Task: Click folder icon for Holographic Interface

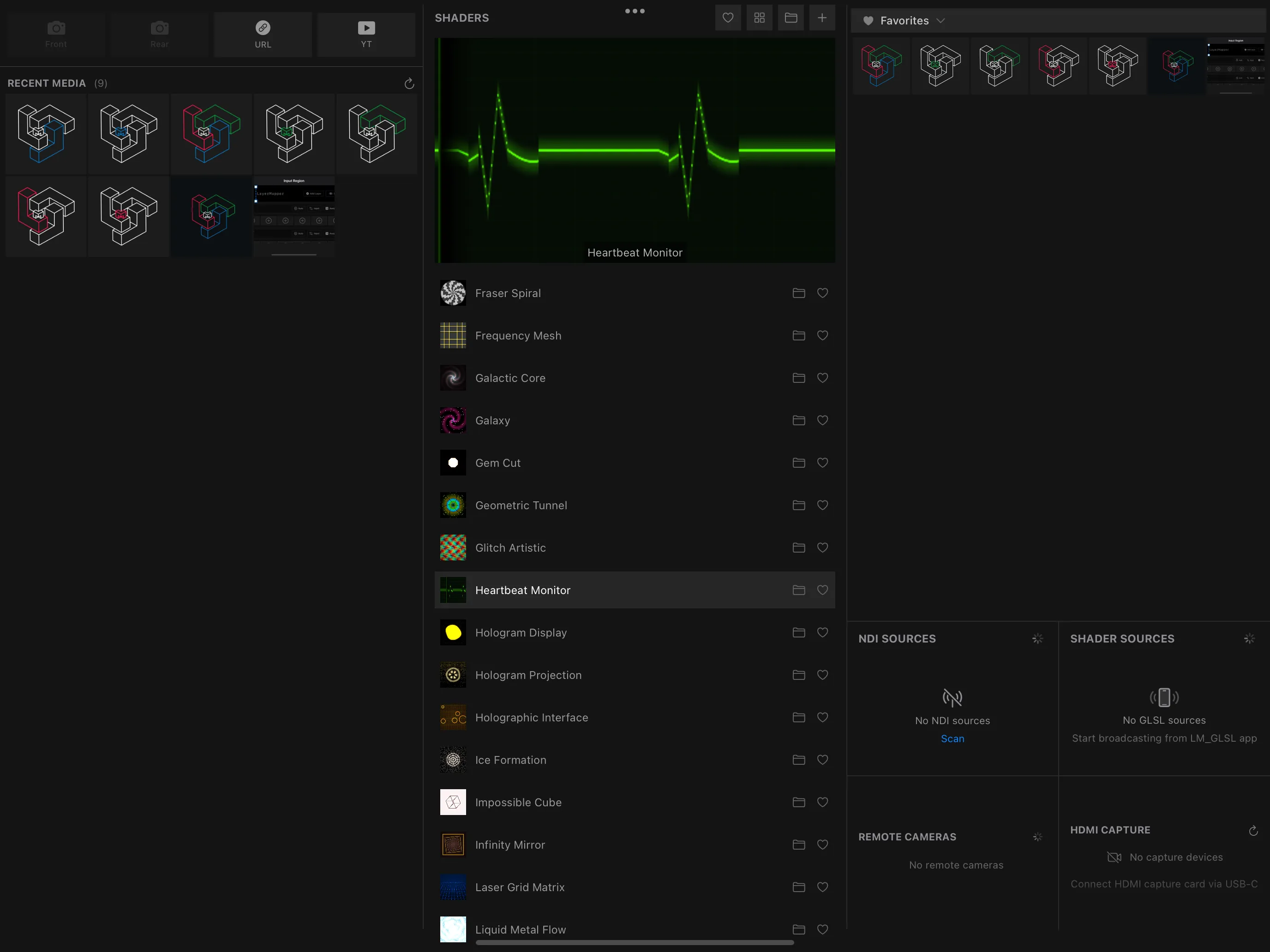Action: click(799, 718)
